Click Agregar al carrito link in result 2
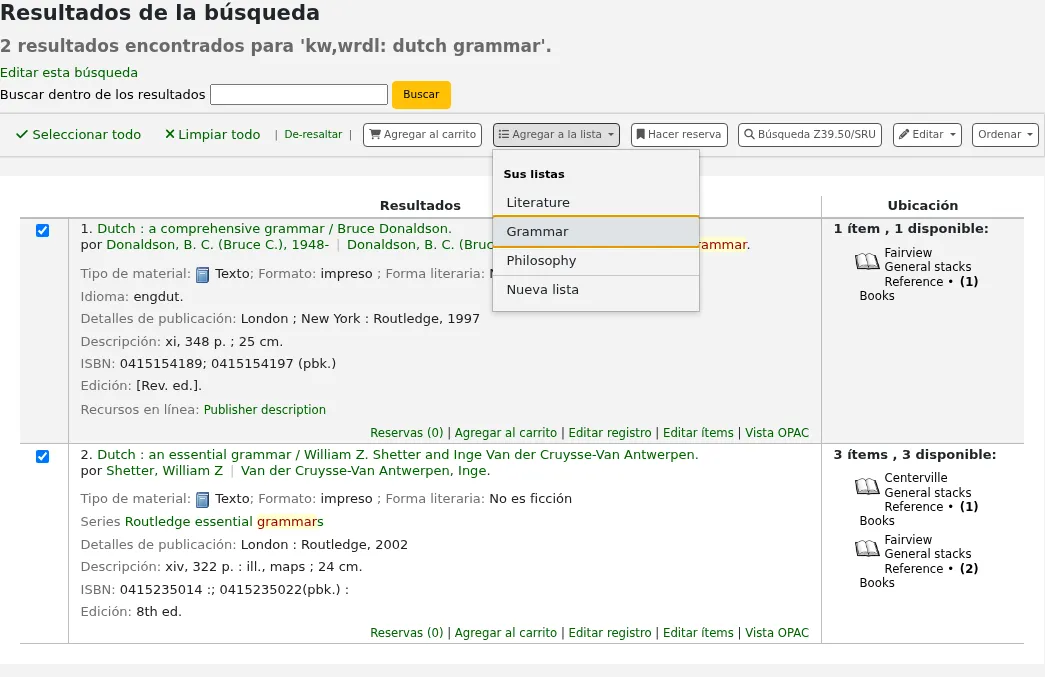 (506, 633)
